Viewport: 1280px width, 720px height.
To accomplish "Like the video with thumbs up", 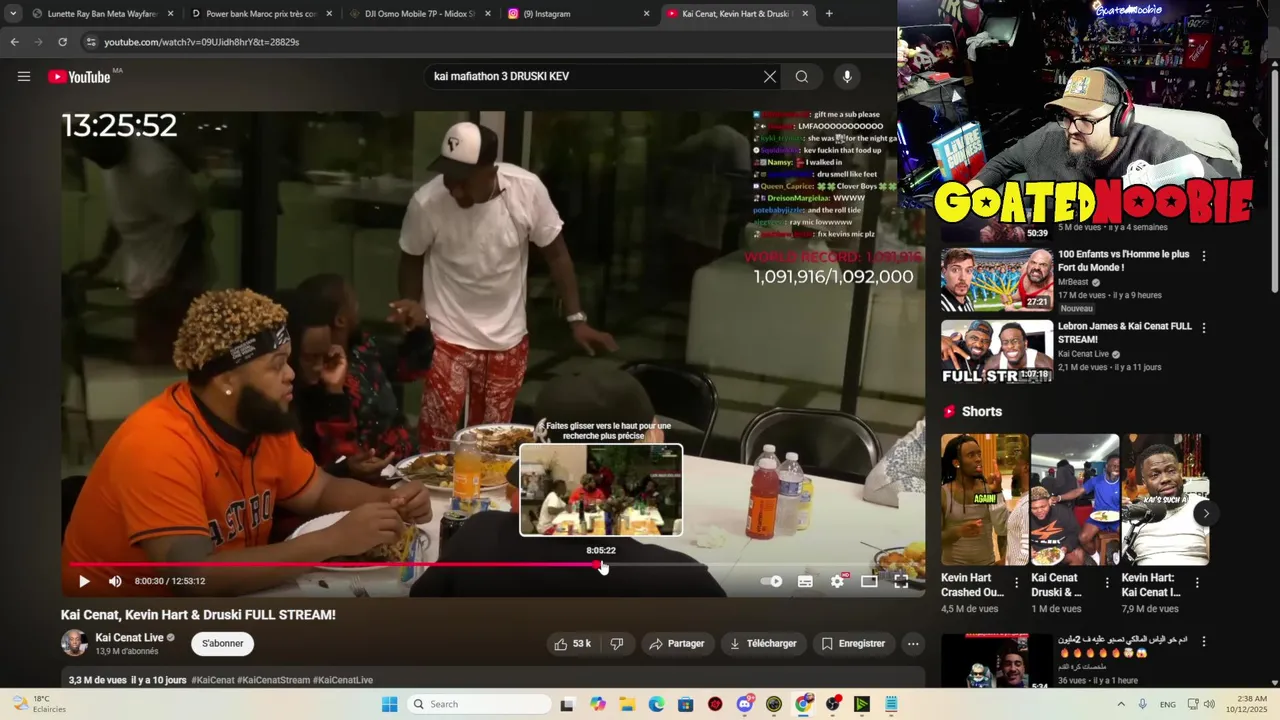I will pos(572,644).
